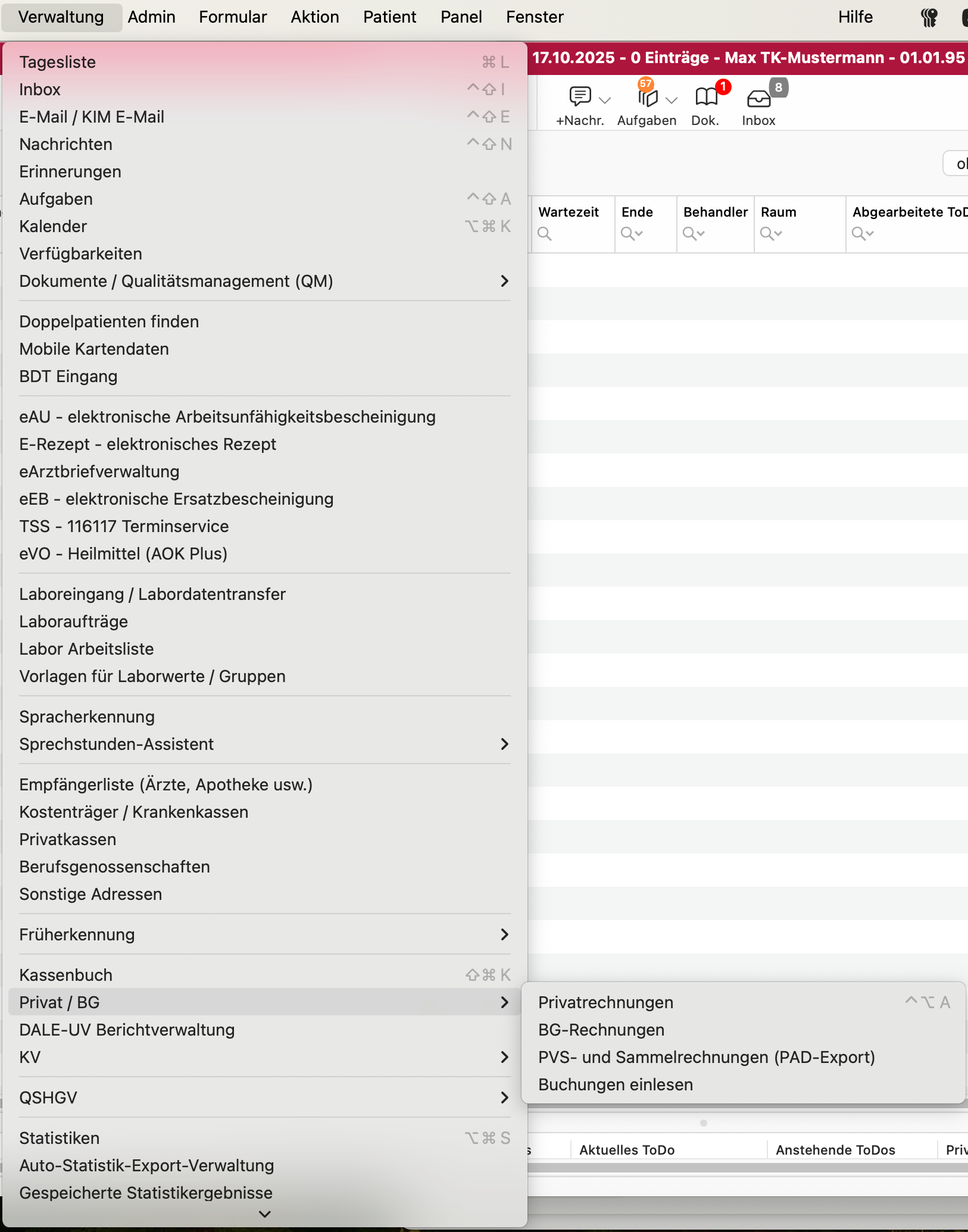Expand Dokumente / Qualitätsmanagement (QM) submenu
The image size is (968, 1232).
click(265, 281)
